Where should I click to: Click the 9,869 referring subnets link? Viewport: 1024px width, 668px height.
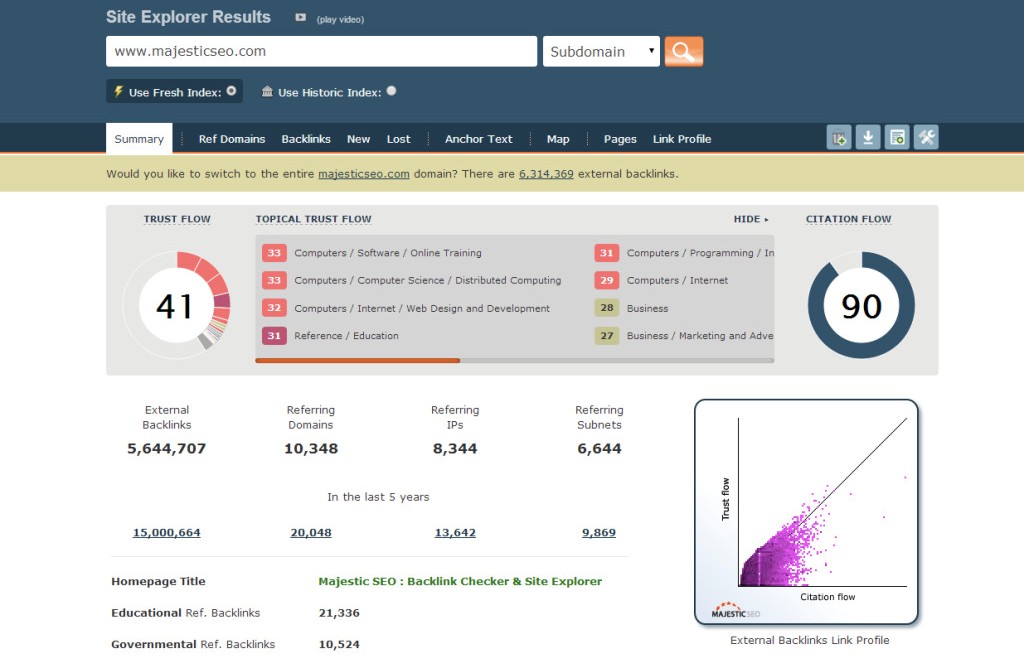coord(599,533)
